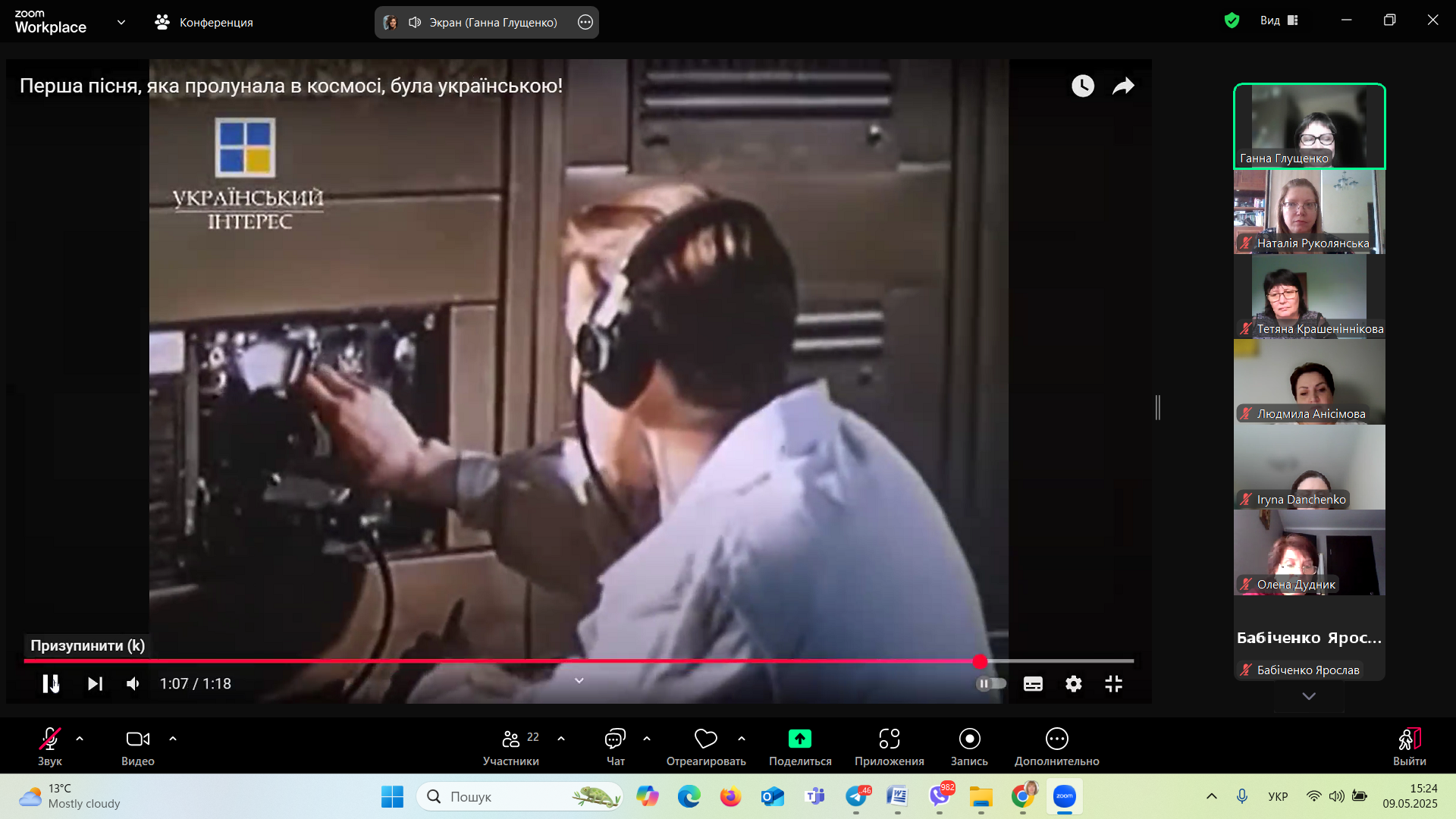1456x819 pixels.
Task: Open the video player settings gear
Action: point(1073,683)
